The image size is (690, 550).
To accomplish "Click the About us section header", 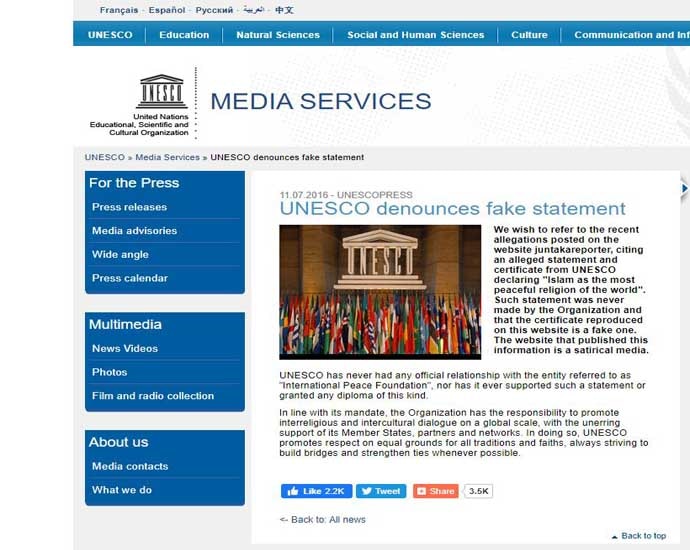I will (x=118, y=442).
